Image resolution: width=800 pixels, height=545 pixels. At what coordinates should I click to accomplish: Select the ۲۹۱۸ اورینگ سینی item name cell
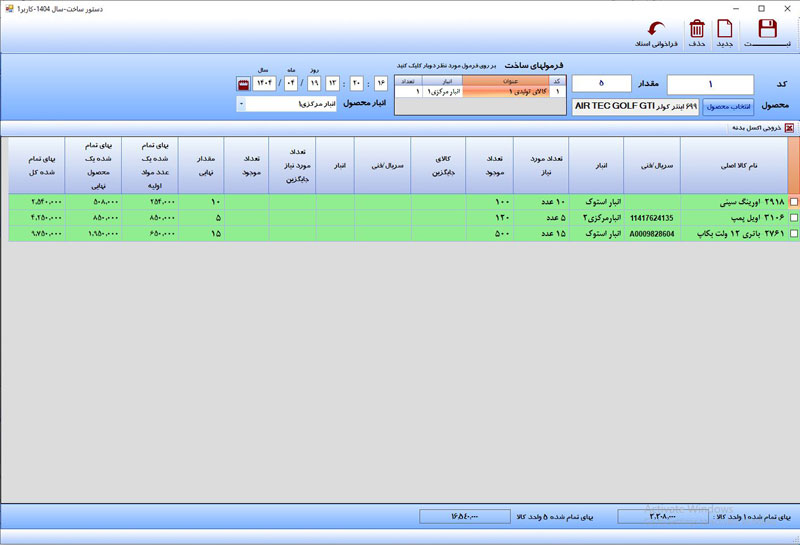pos(734,202)
